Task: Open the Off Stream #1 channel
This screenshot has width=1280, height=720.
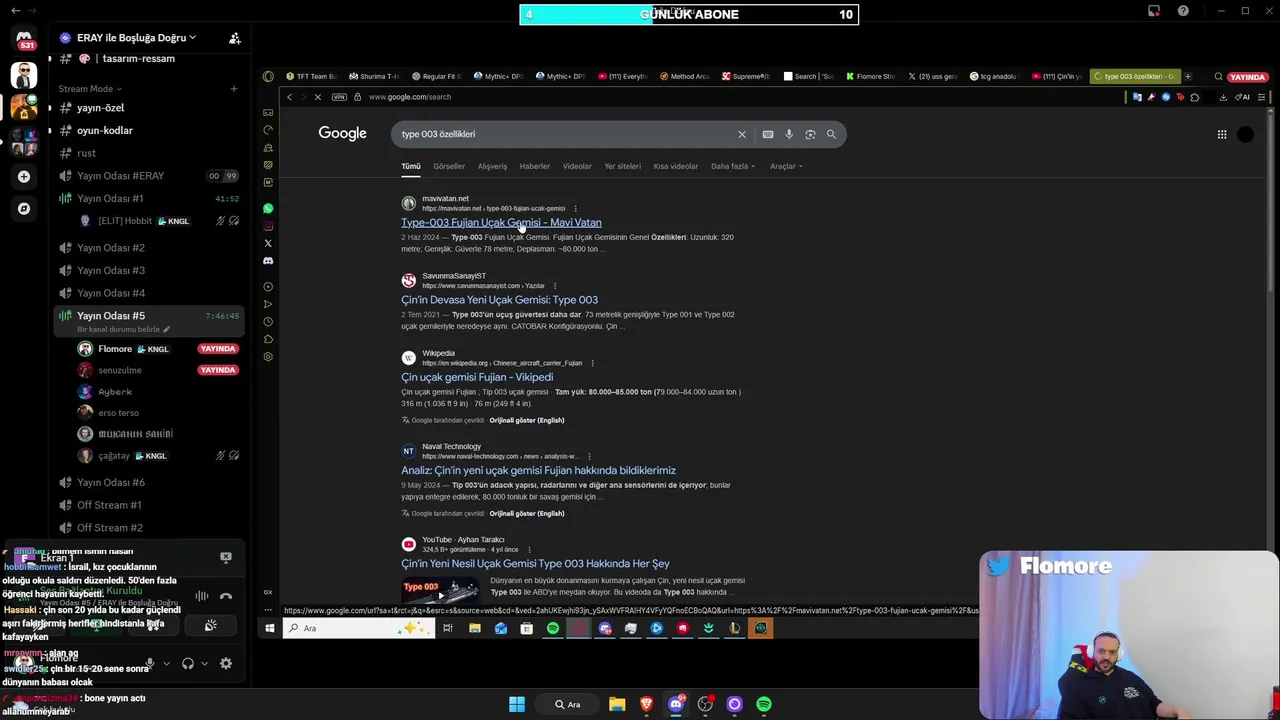Action: pyautogui.click(x=109, y=505)
